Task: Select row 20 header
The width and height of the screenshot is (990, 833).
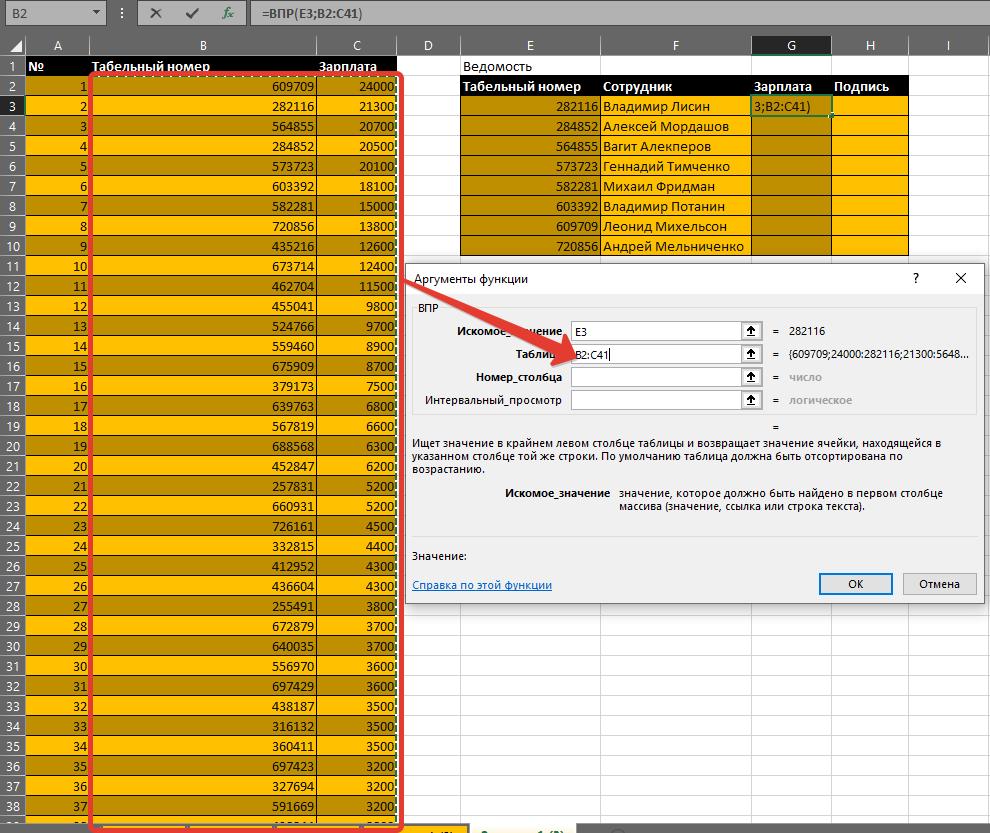Action: pos(13,446)
